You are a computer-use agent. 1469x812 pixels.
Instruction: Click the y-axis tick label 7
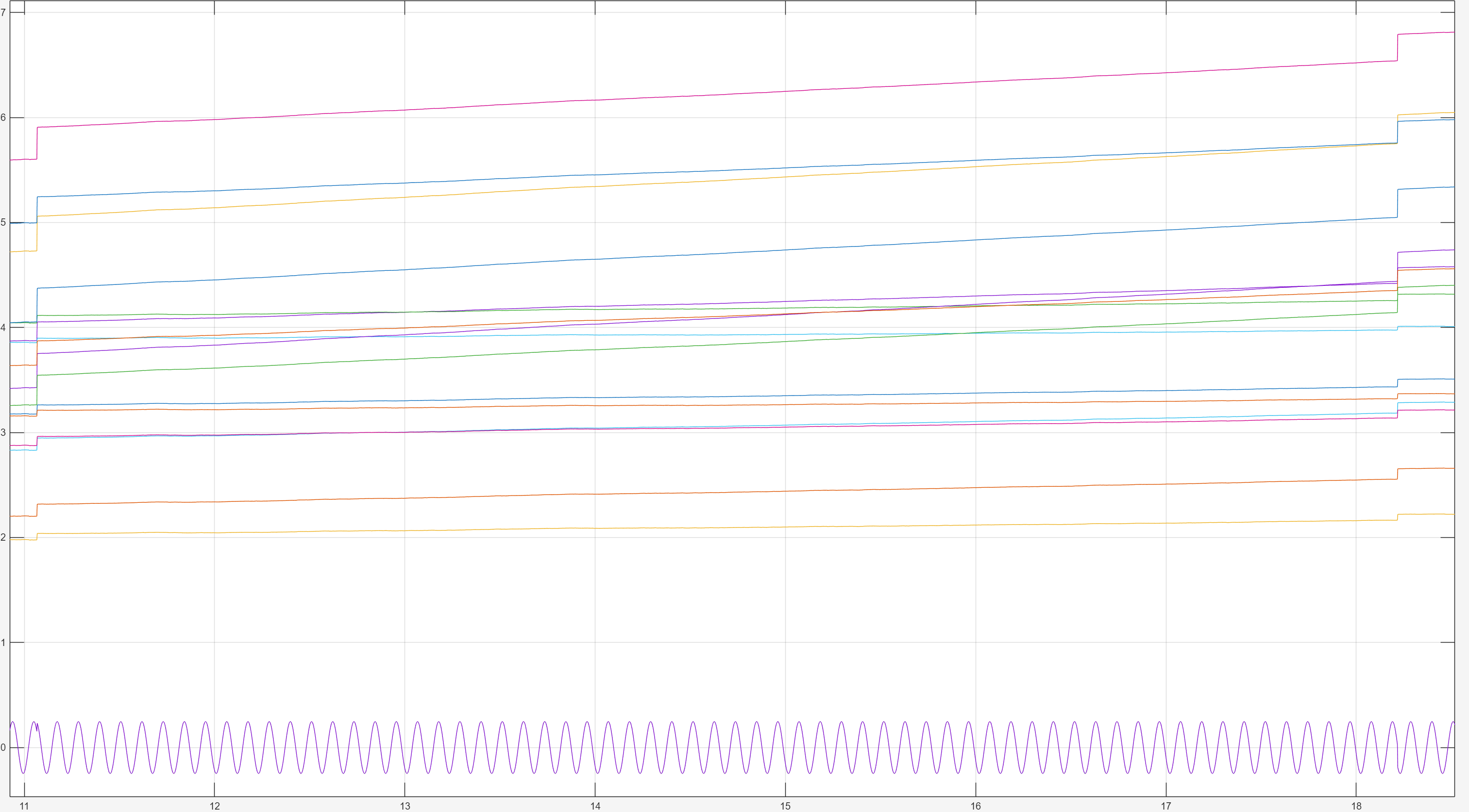tap(3, 12)
